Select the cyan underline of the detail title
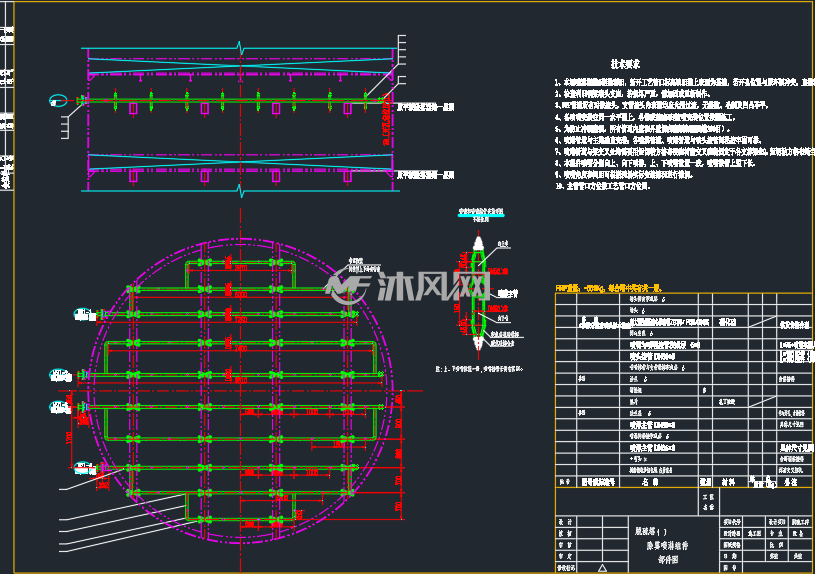The height and width of the screenshot is (574, 815). point(481,215)
